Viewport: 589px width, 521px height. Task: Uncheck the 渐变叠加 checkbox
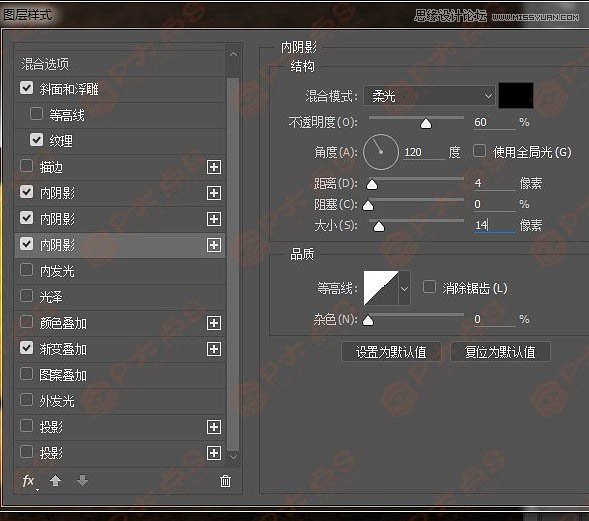click(26, 348)
